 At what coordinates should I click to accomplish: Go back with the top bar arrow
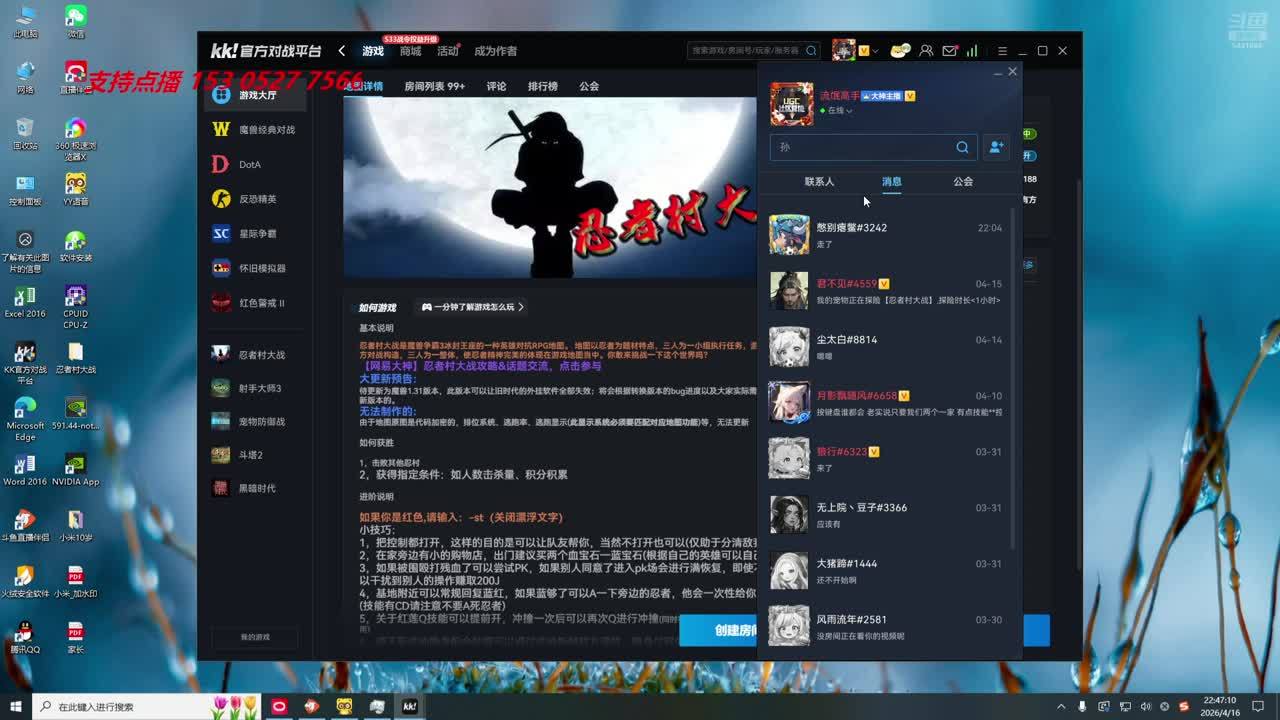pos(341,51)
